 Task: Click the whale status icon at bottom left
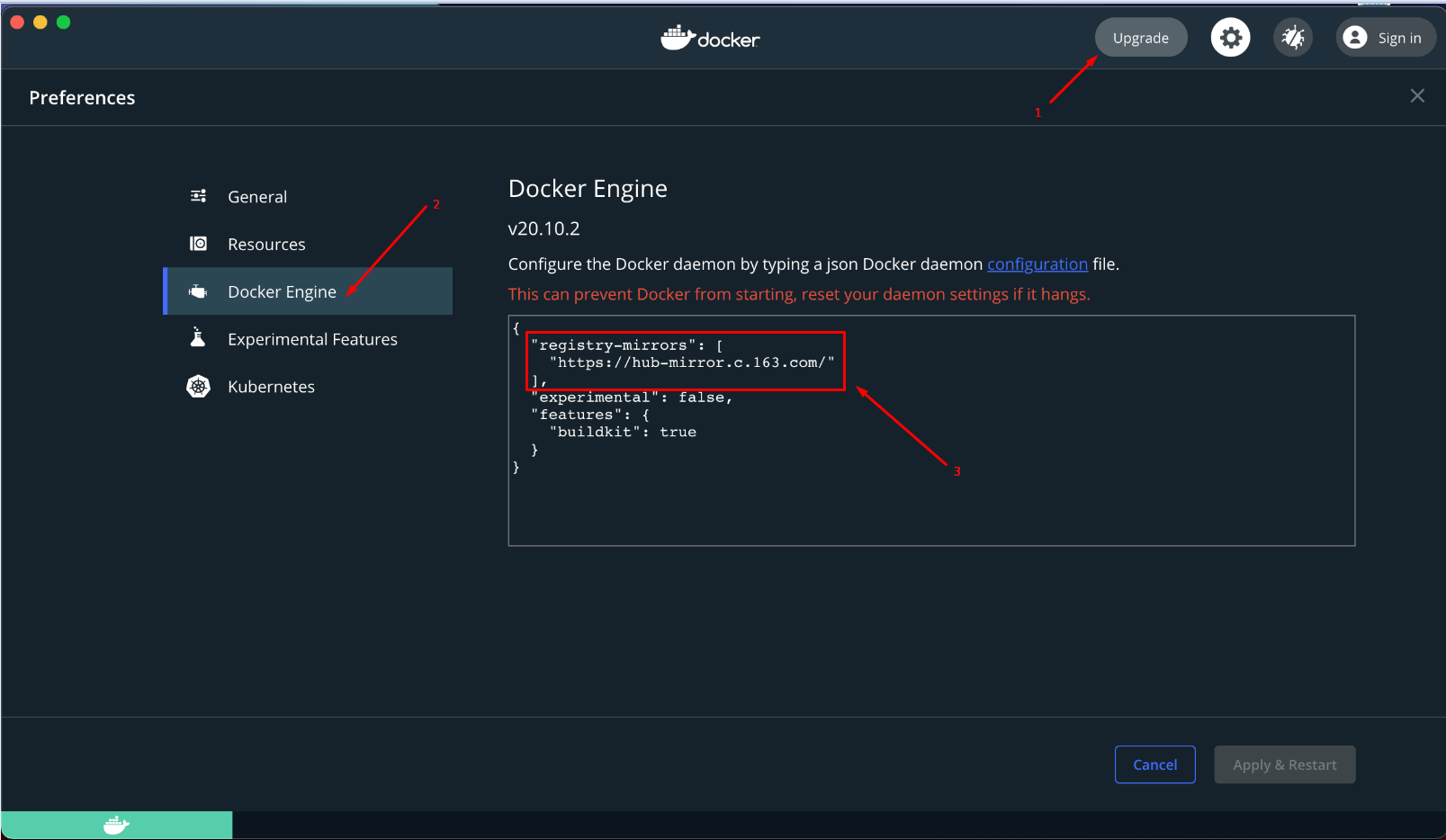[116, 825]
